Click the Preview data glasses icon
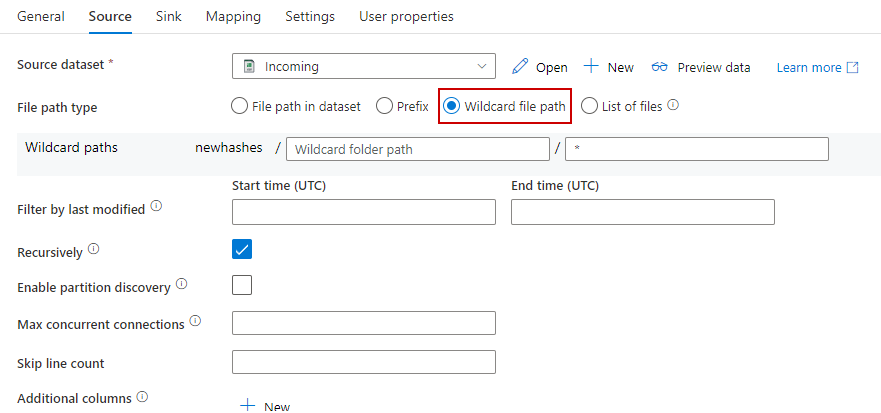 [x=659, y=67]
